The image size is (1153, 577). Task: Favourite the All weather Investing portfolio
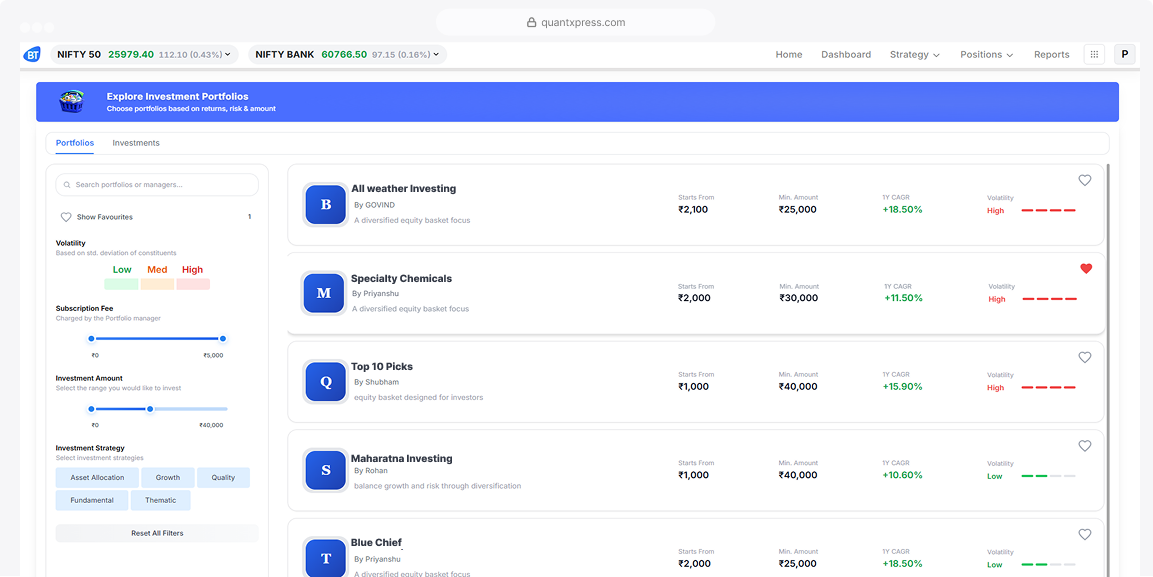point(1085,180)
